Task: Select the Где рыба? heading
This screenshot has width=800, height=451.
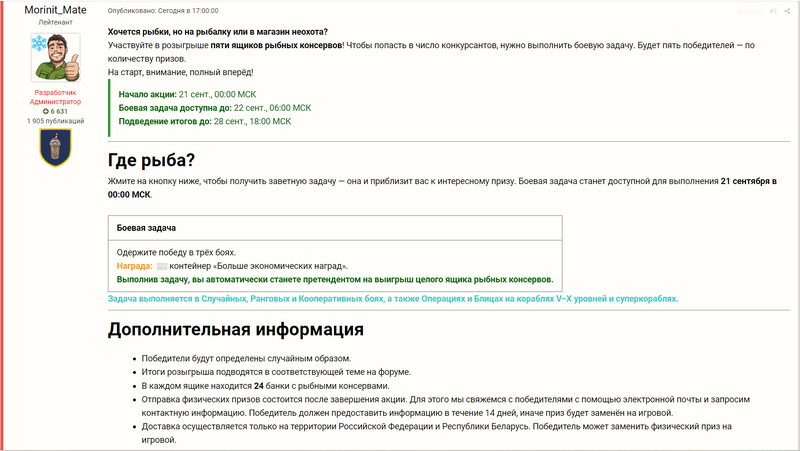Action: (151, 160)
